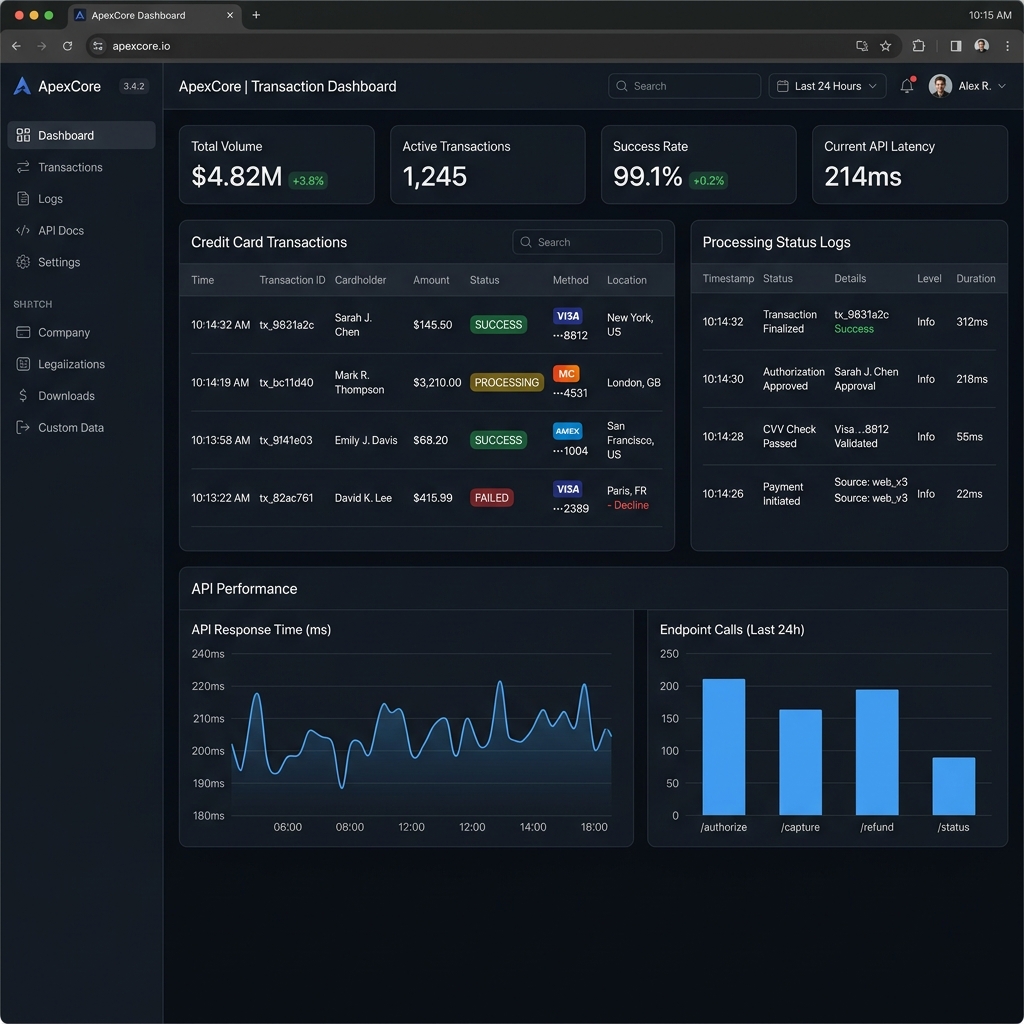Click the site info icon in address bar
This screenshot has width=1024, height=1024.
[x=98, y=46]
